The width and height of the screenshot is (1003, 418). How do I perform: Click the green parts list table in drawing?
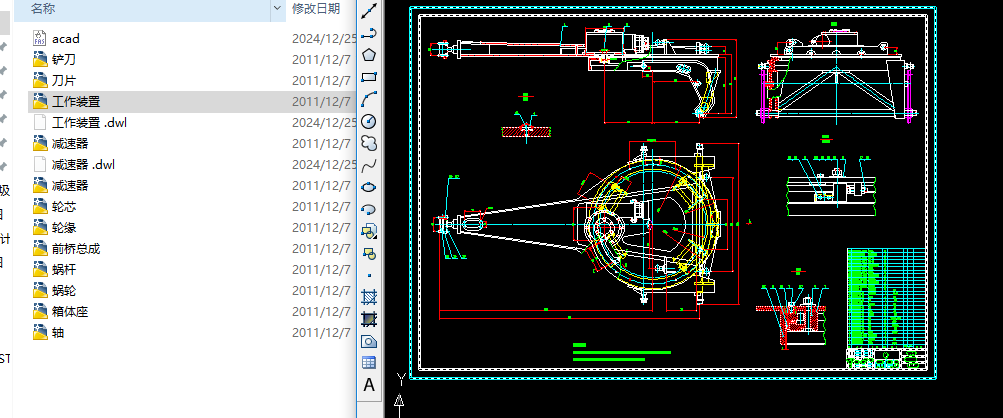pyautogui.click(x=887, y=298)
